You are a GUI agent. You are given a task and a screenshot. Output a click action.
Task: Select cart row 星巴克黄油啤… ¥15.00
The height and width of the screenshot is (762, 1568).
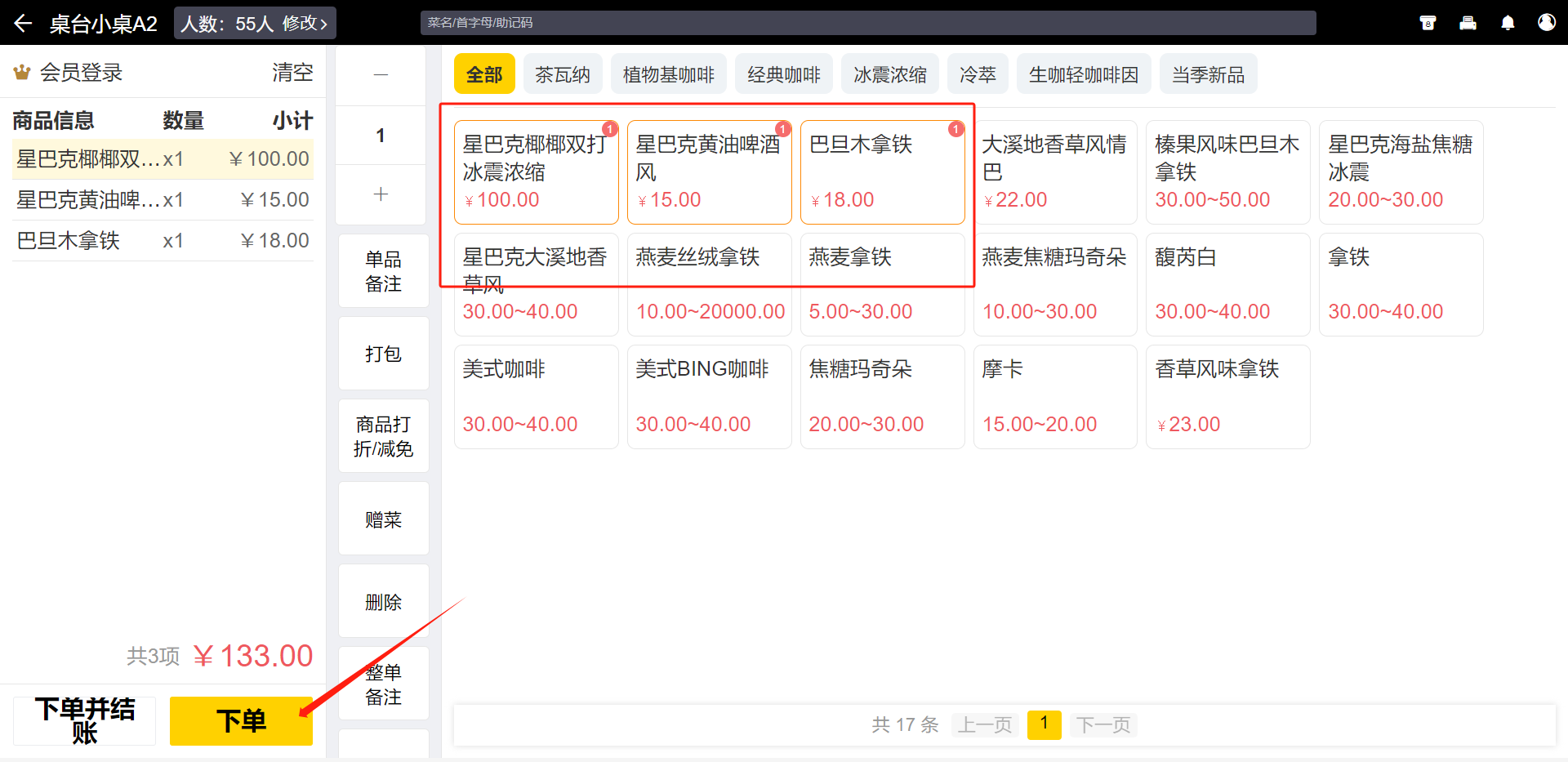click(x=163, y=200)
